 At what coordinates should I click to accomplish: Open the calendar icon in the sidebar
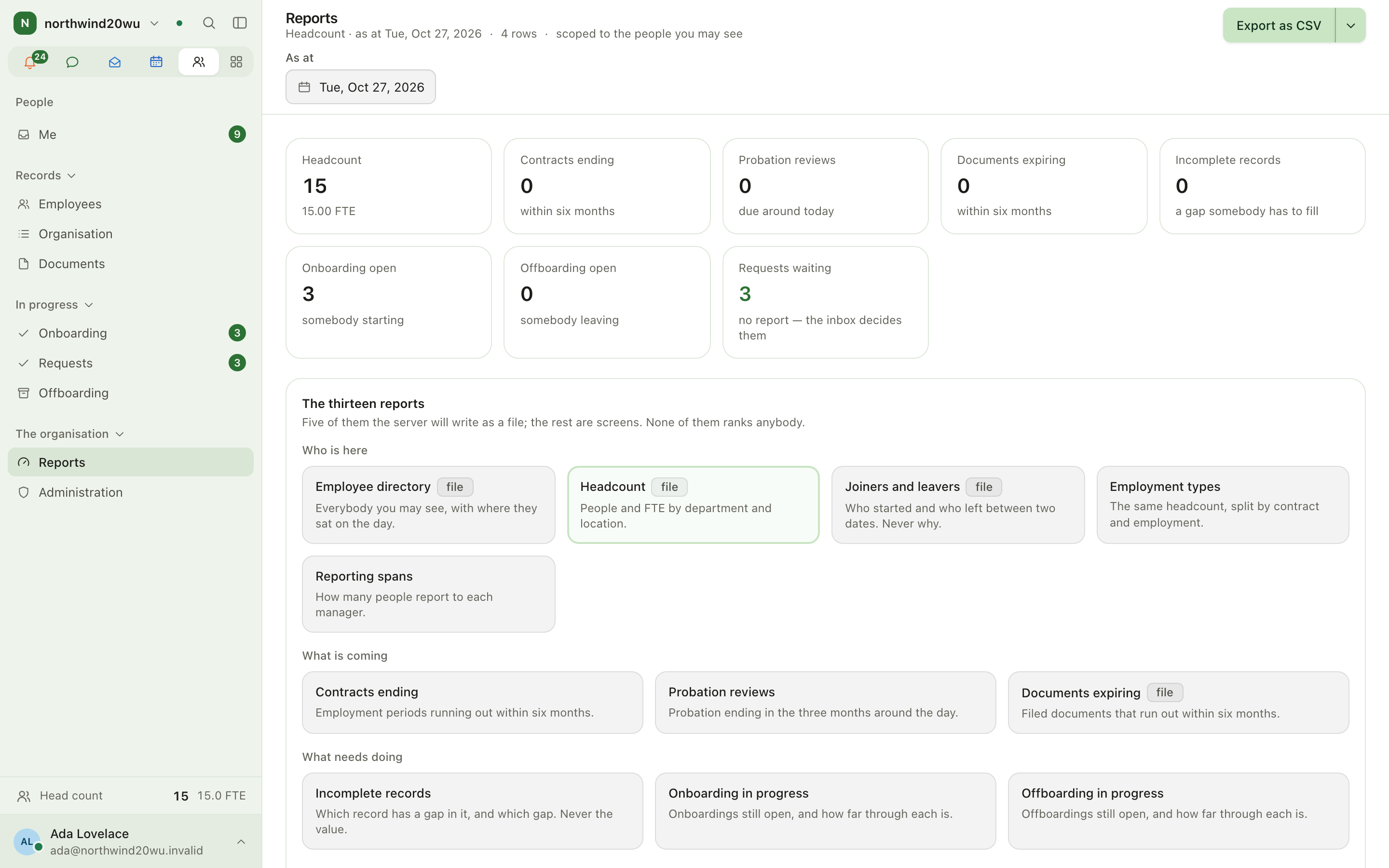pyautogui.click(x=156, y=61)
